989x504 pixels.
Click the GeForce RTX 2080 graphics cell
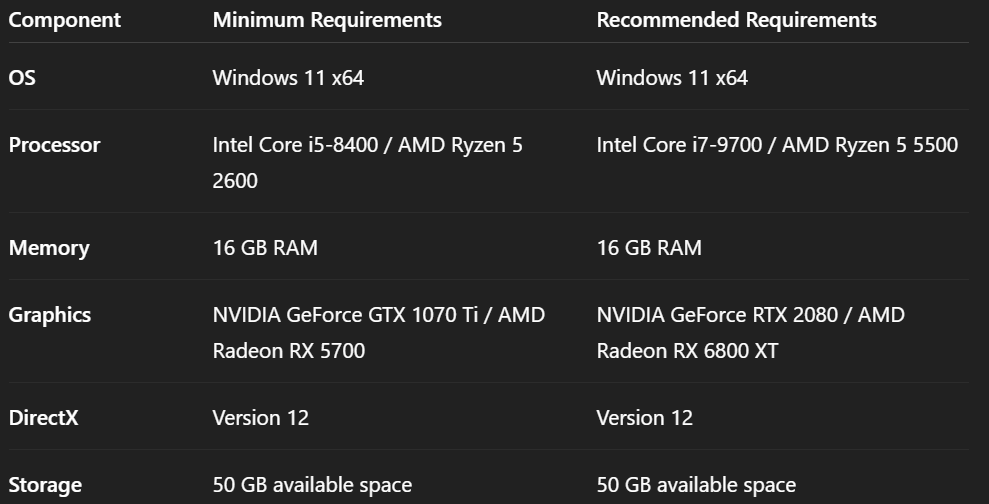tap(750, 332)
